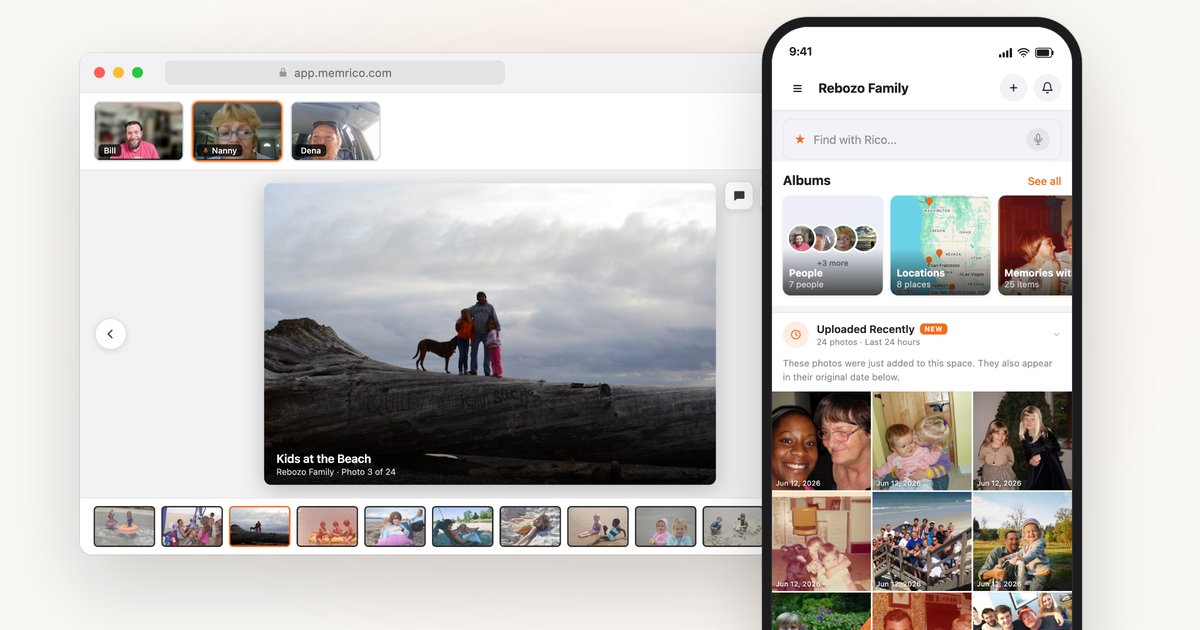Tap the orange star in the search bar
Viewport: 1200px width, 630px height.
[800, 140]
